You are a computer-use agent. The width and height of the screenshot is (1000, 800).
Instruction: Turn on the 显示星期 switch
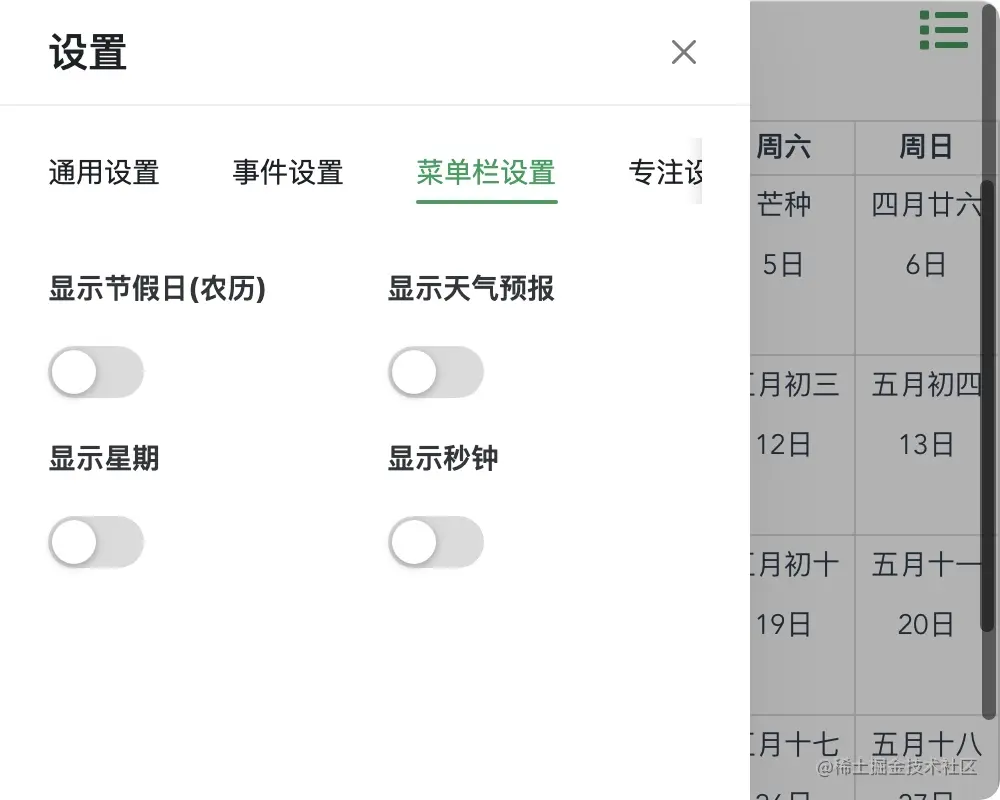[96, 542]
